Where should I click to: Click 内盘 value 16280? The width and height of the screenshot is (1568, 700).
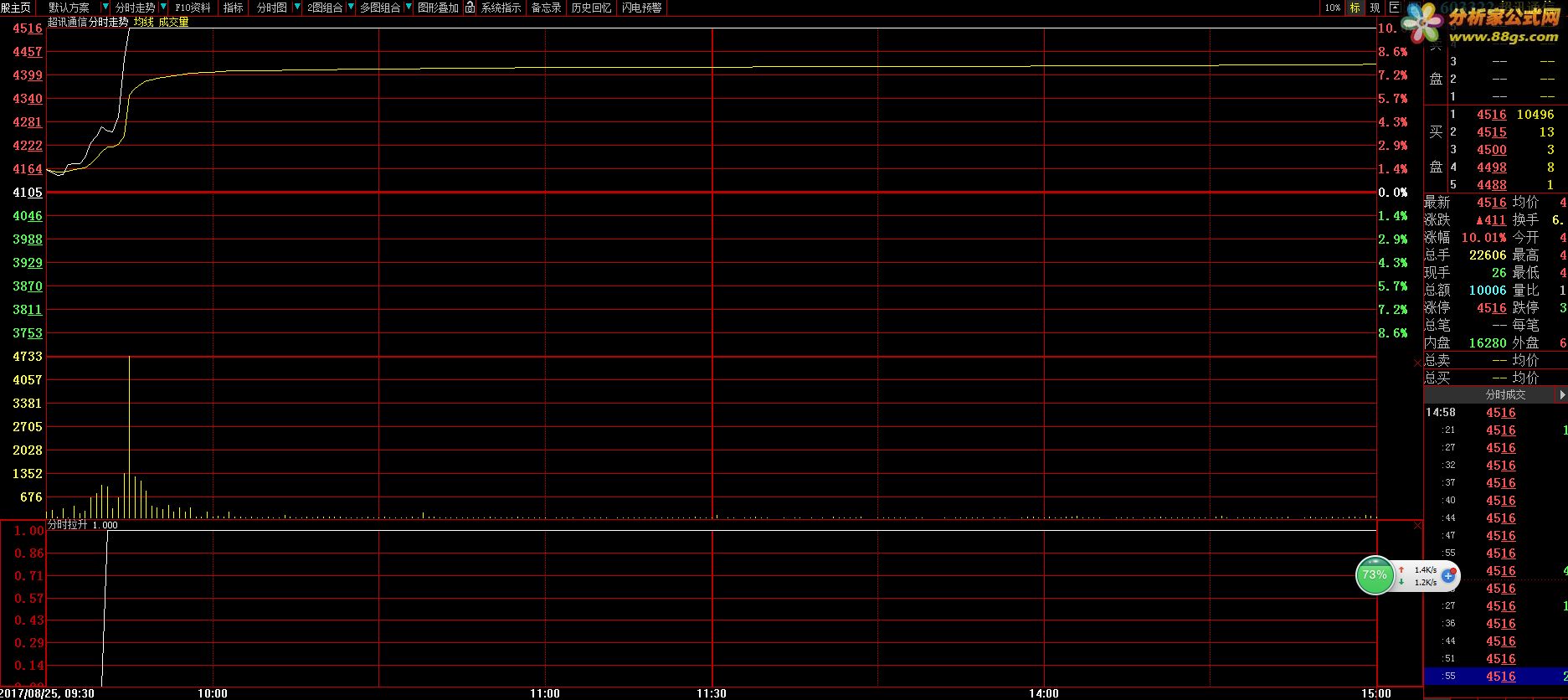click(x=1488, y=343)
